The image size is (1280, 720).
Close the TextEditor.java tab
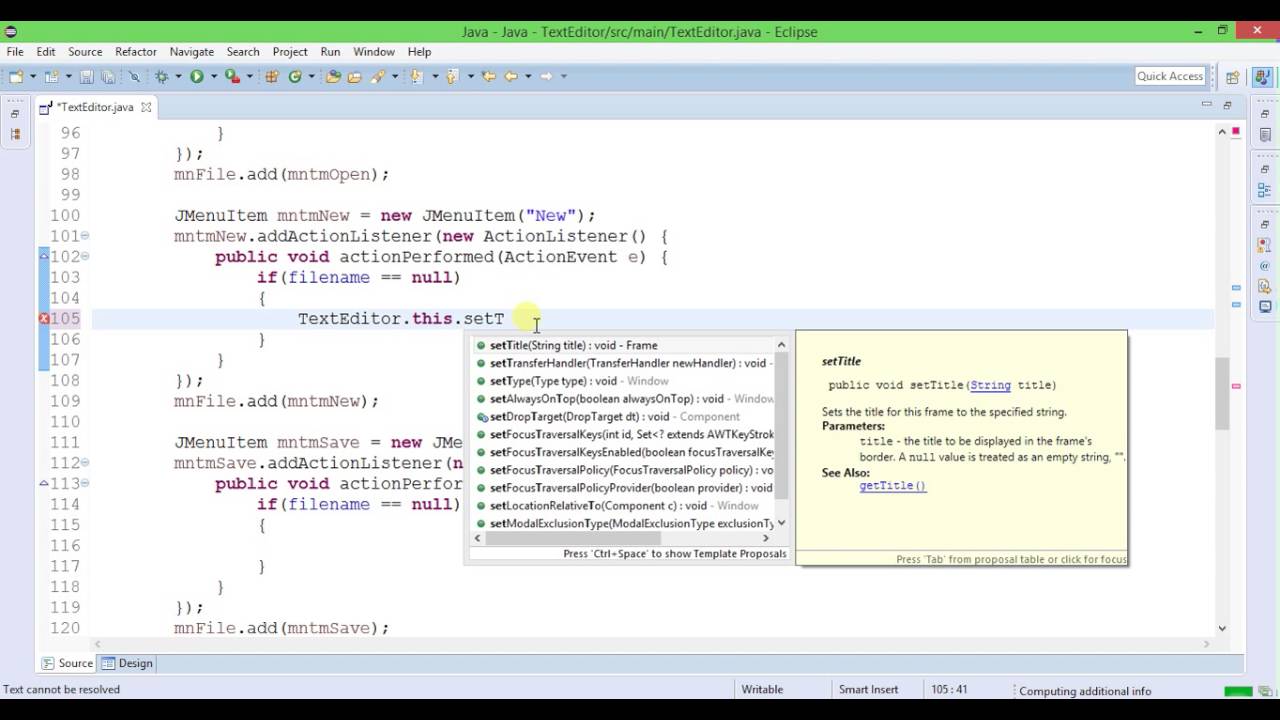146,107
